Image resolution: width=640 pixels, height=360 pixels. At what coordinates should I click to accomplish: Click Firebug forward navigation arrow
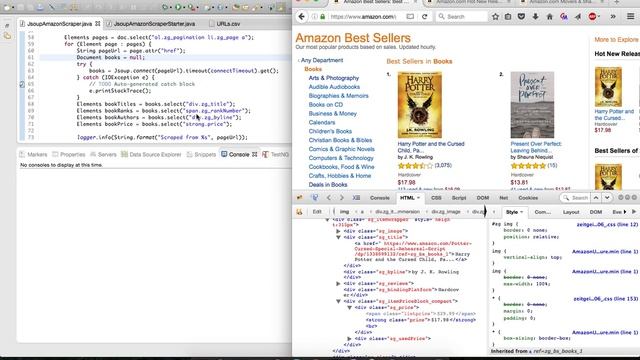(x=342, y=198)
